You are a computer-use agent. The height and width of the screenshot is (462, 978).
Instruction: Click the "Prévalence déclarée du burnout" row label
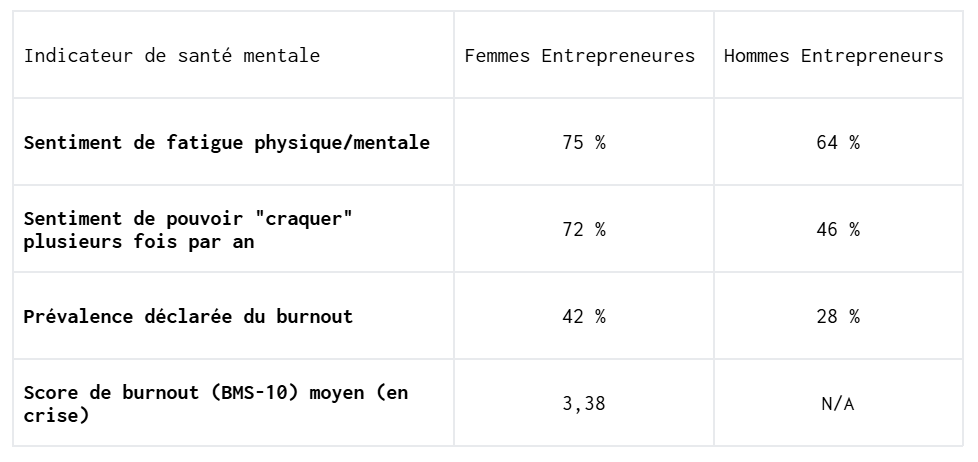(188, 317)
